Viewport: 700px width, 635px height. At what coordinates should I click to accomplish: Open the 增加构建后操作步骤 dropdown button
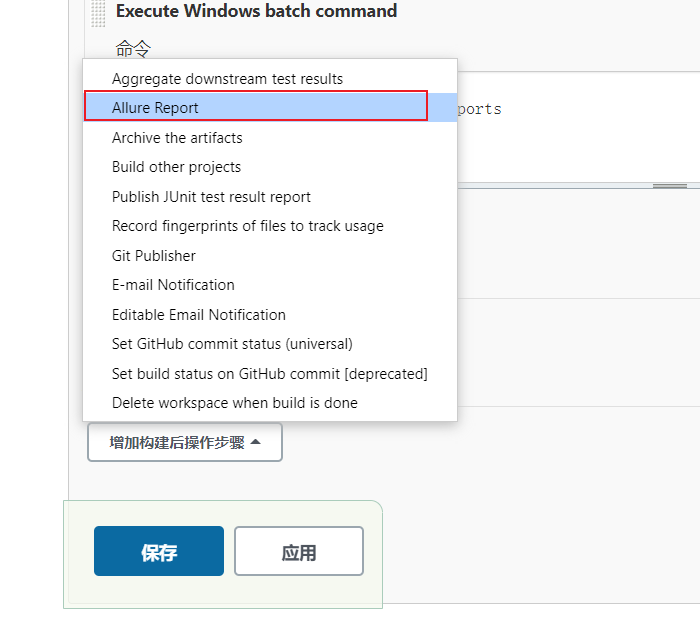pos(185,442)
